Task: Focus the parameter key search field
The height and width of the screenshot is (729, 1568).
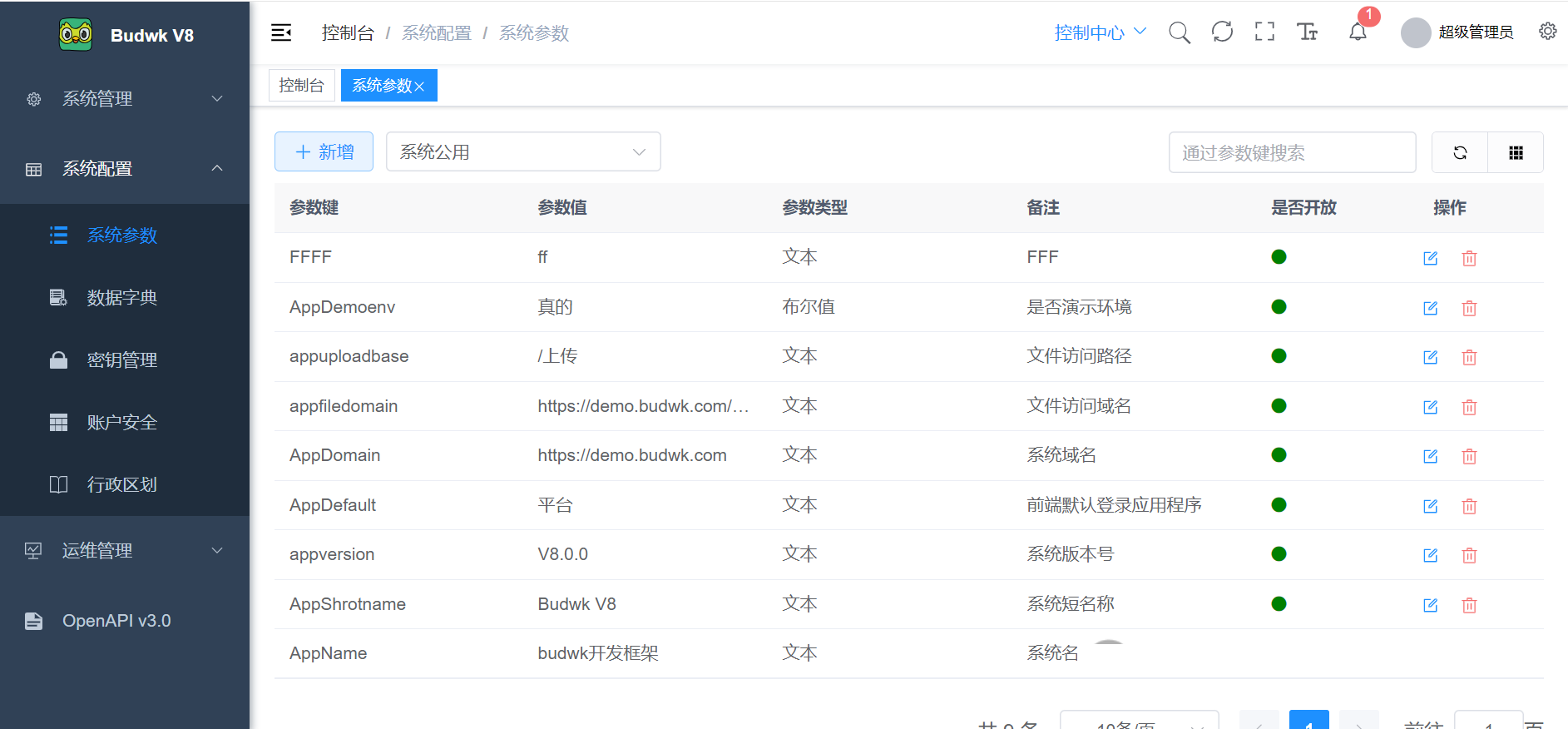Action: point(1291,152)
